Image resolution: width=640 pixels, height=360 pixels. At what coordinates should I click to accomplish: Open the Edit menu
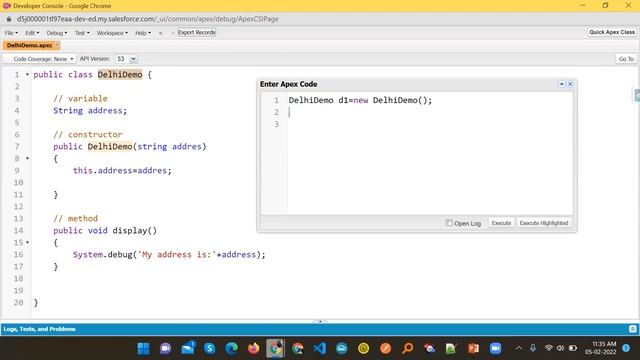[32, 33]
